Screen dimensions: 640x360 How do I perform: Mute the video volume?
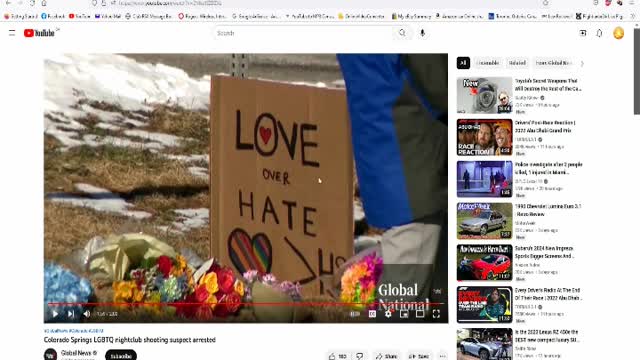pyautogui.click(x=87, y=313)
